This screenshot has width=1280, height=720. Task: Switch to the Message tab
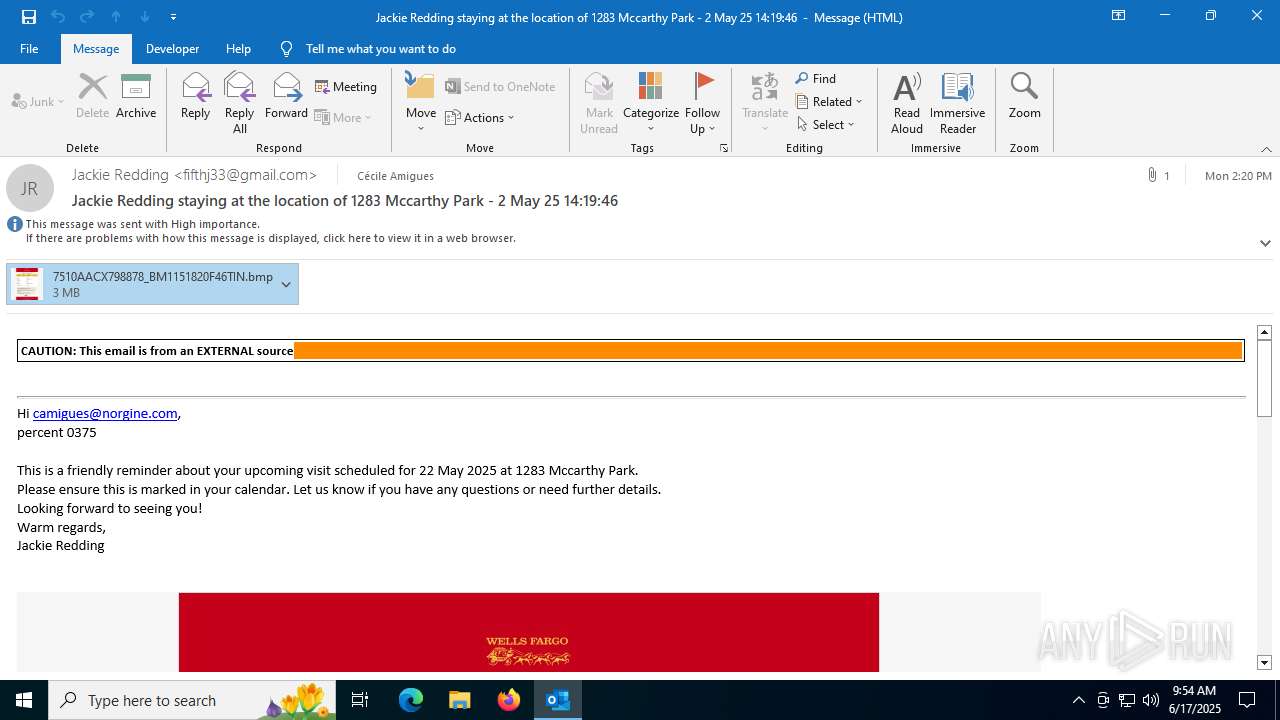(x=96, y=49)
